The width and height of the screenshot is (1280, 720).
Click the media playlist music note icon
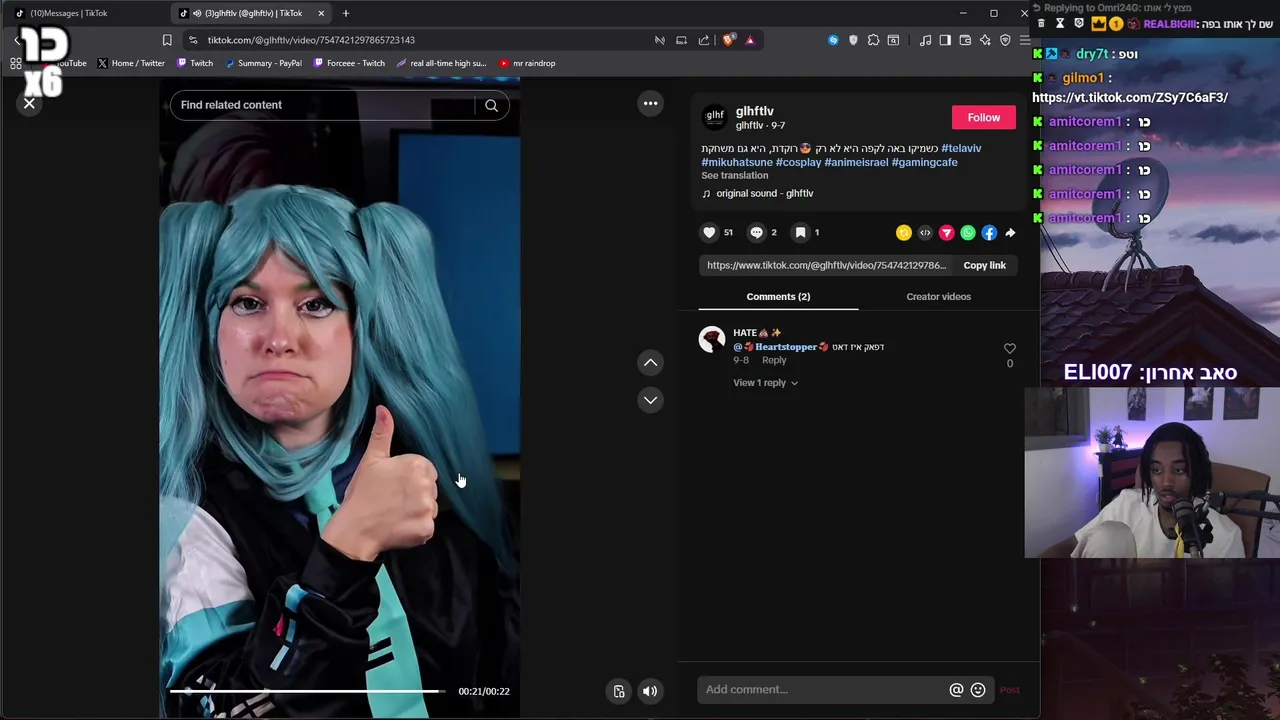click(x=925, y=40)
